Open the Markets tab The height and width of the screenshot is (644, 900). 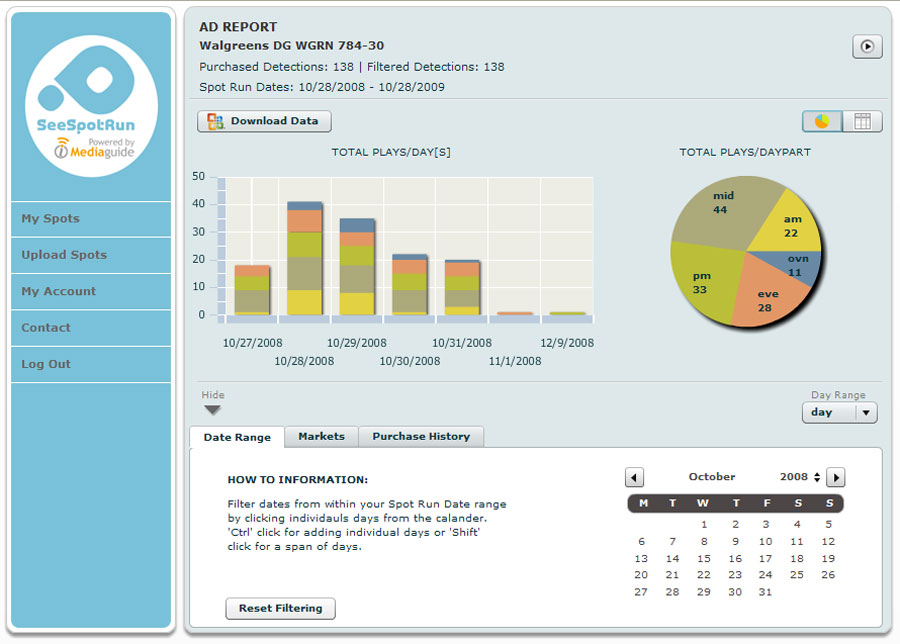tap(321, 437)
